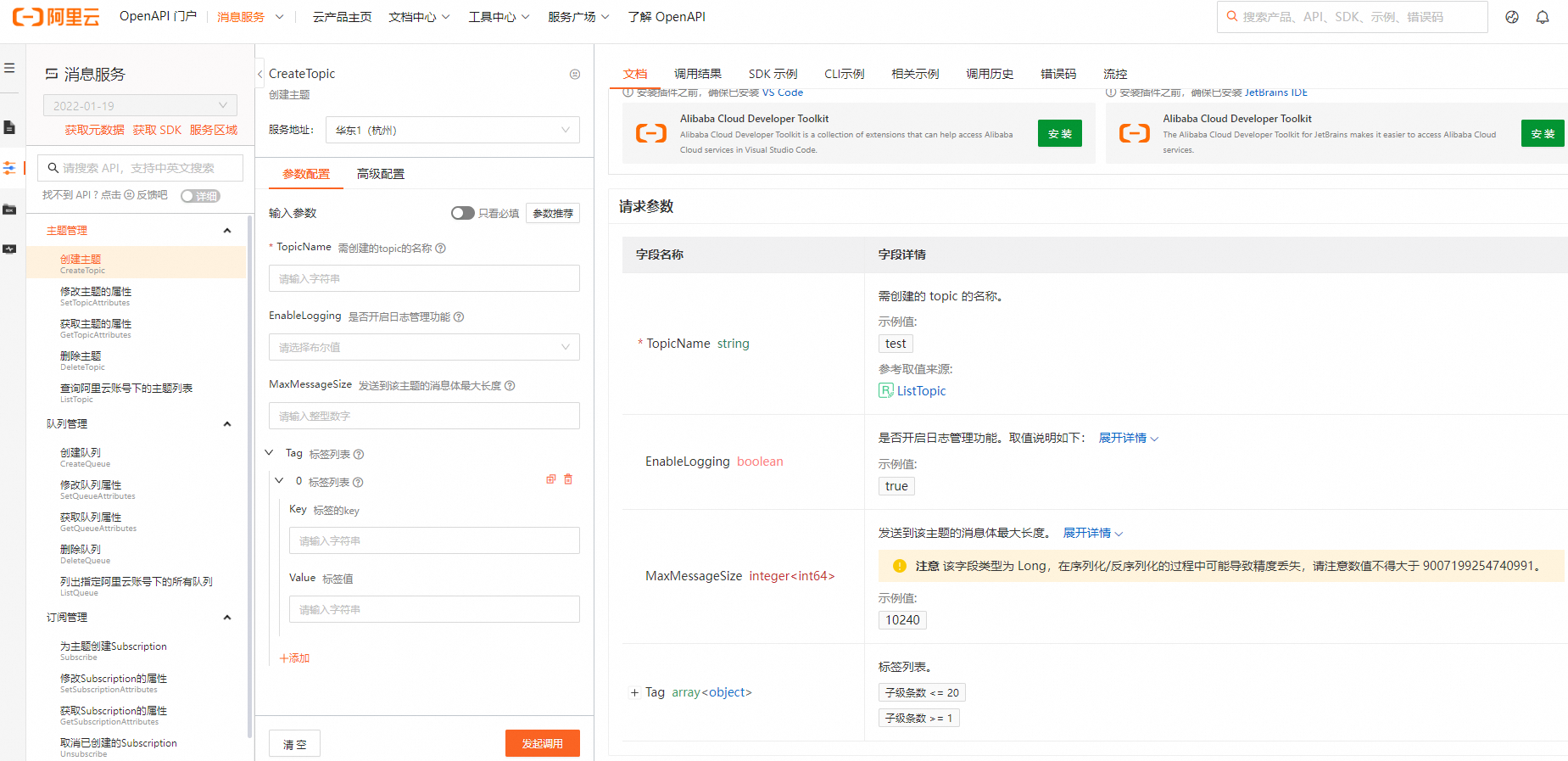Screen dimensions: 1568x761
Task: Collapse the Tag parameter group chevron
Action: (270, 453)
